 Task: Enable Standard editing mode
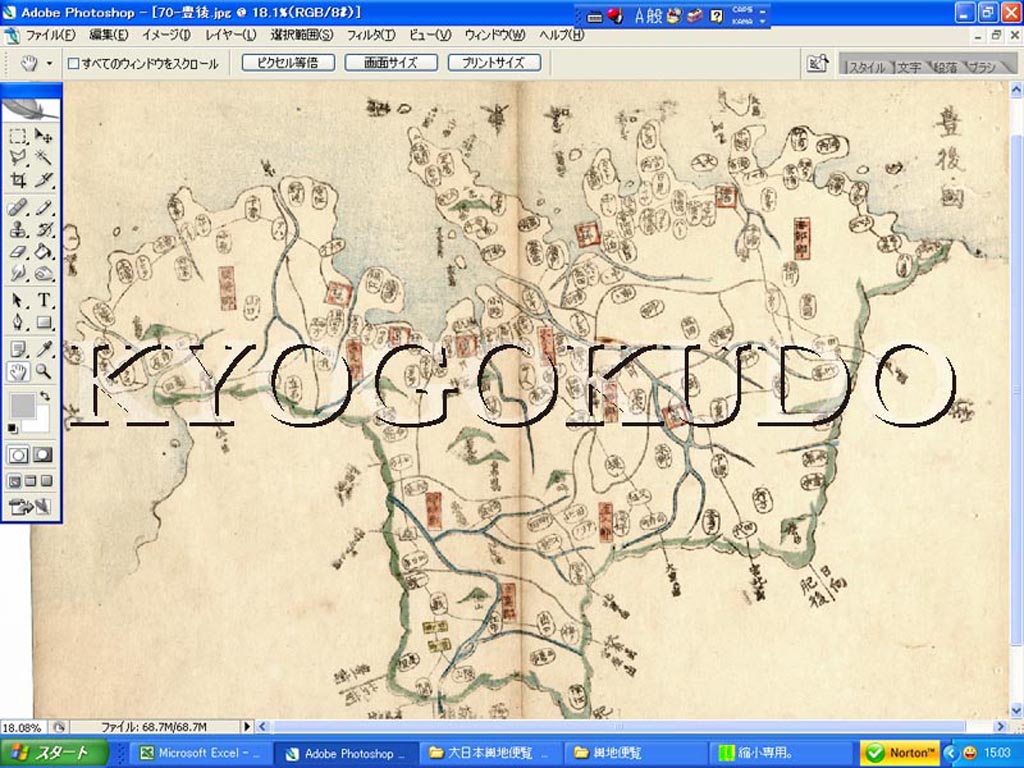tap(18, 455)
